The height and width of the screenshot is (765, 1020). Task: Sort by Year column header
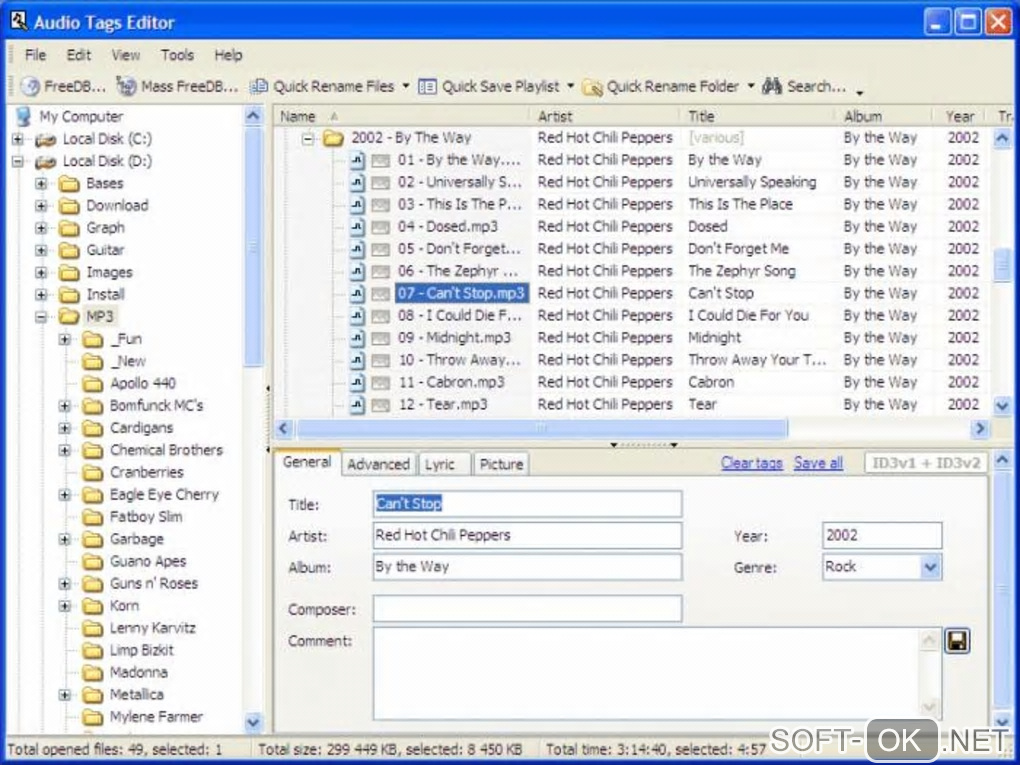coord(961,116)
